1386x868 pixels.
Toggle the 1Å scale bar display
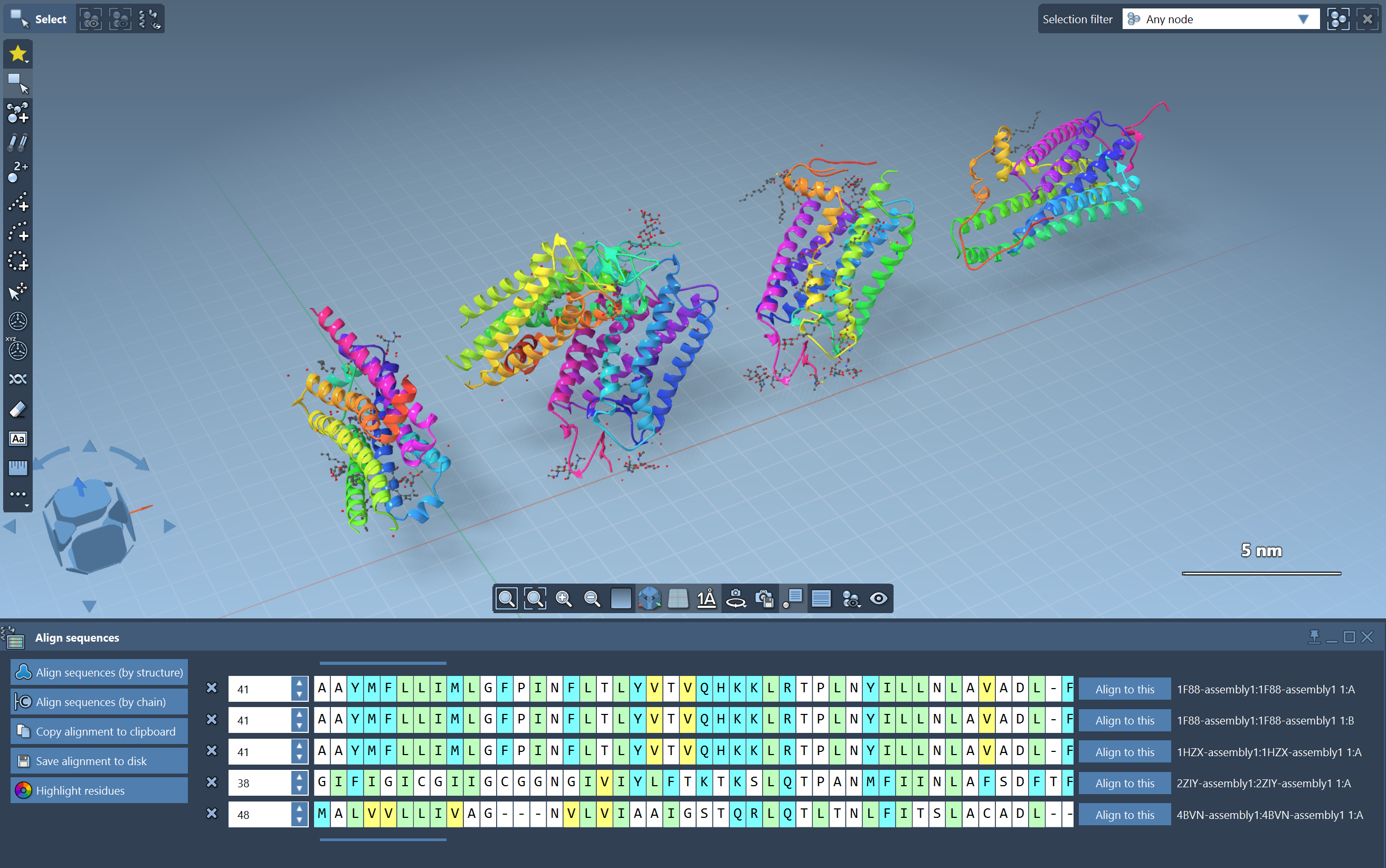click(706, 599)
